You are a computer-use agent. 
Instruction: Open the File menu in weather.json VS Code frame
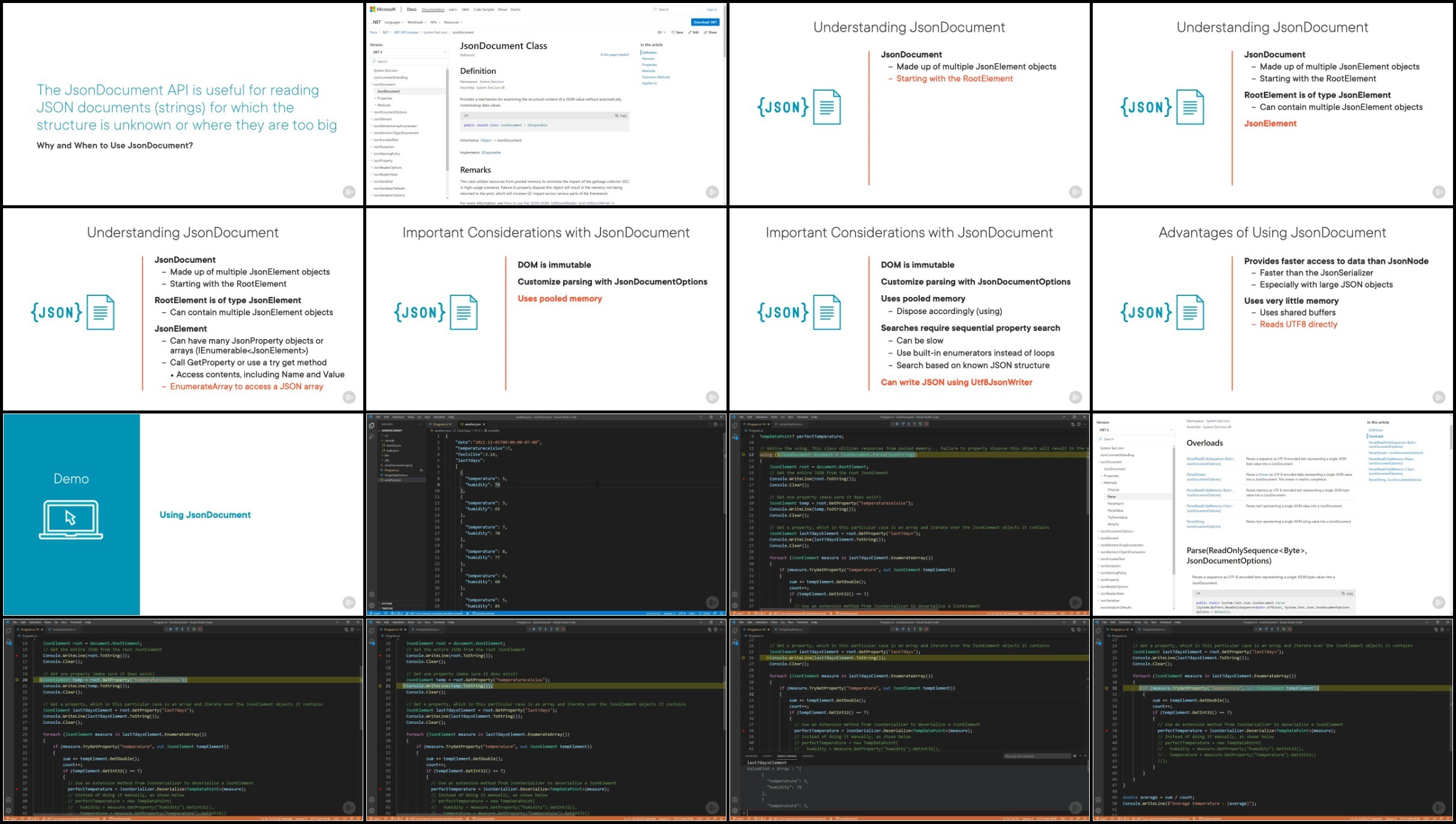pyautogui.click(x=378, y=417)
